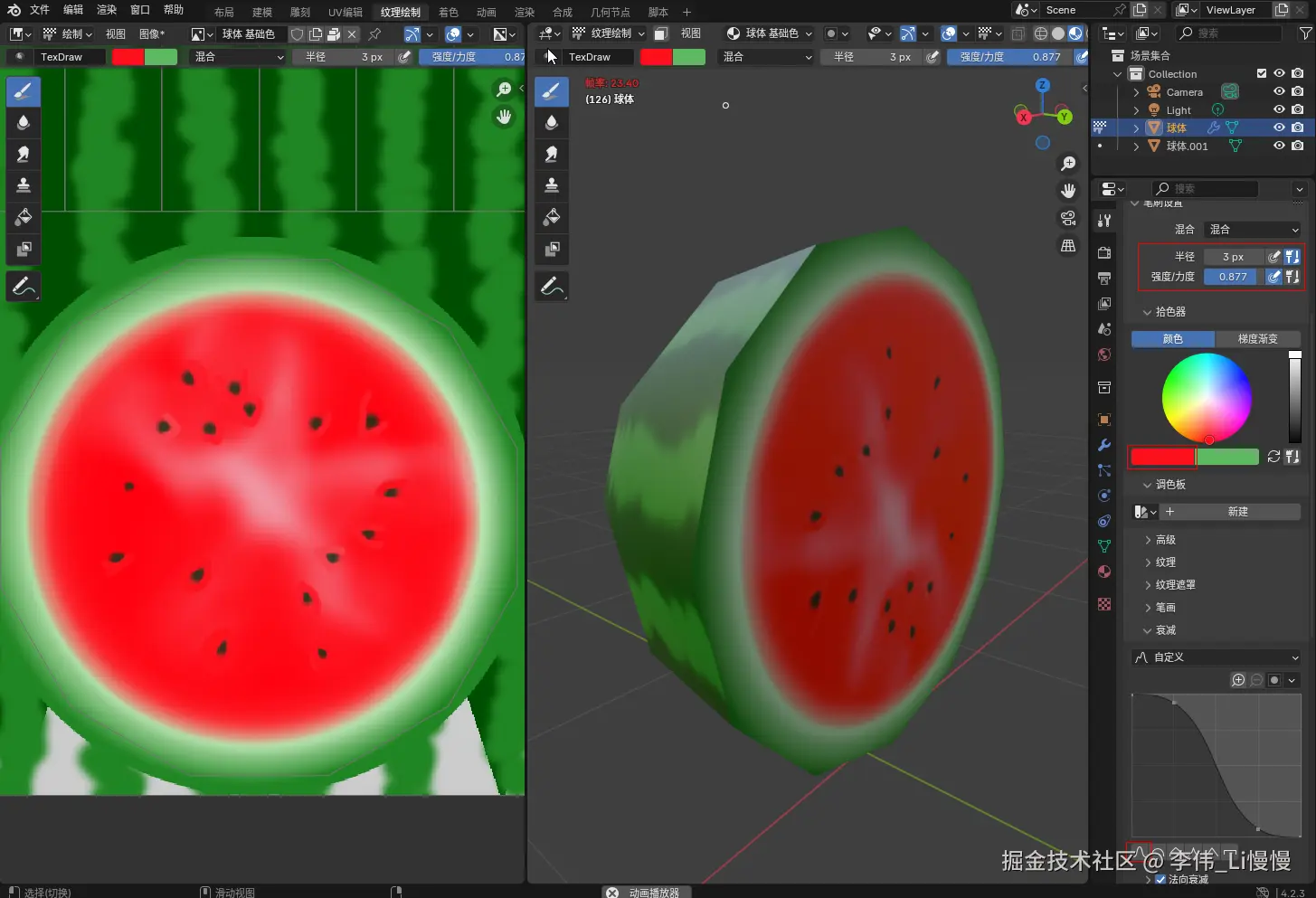Click the add workspace plus button

(x=686, y=12)
